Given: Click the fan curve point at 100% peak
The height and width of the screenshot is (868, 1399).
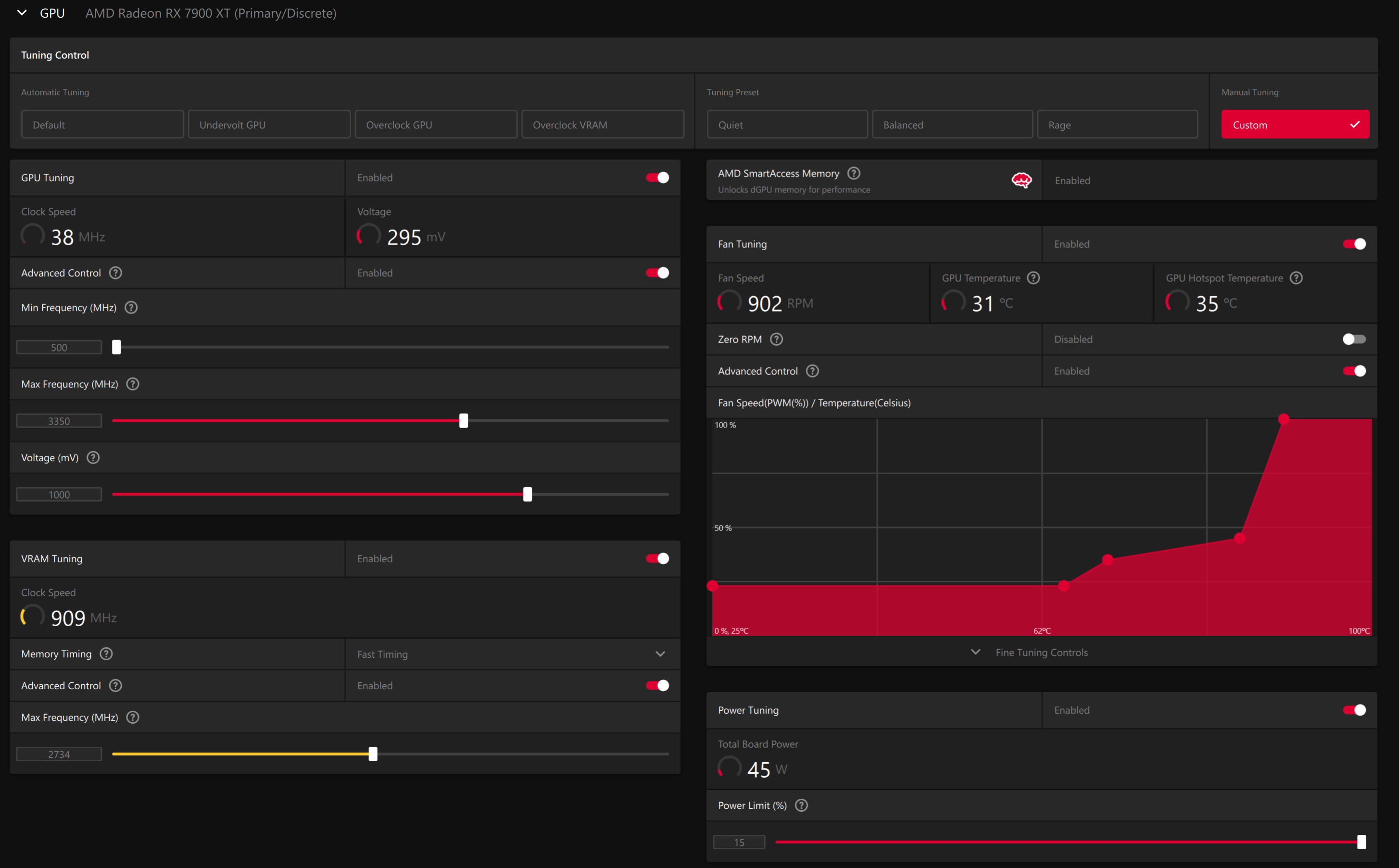Looking at the screenshot, I should coord(1284,419).
